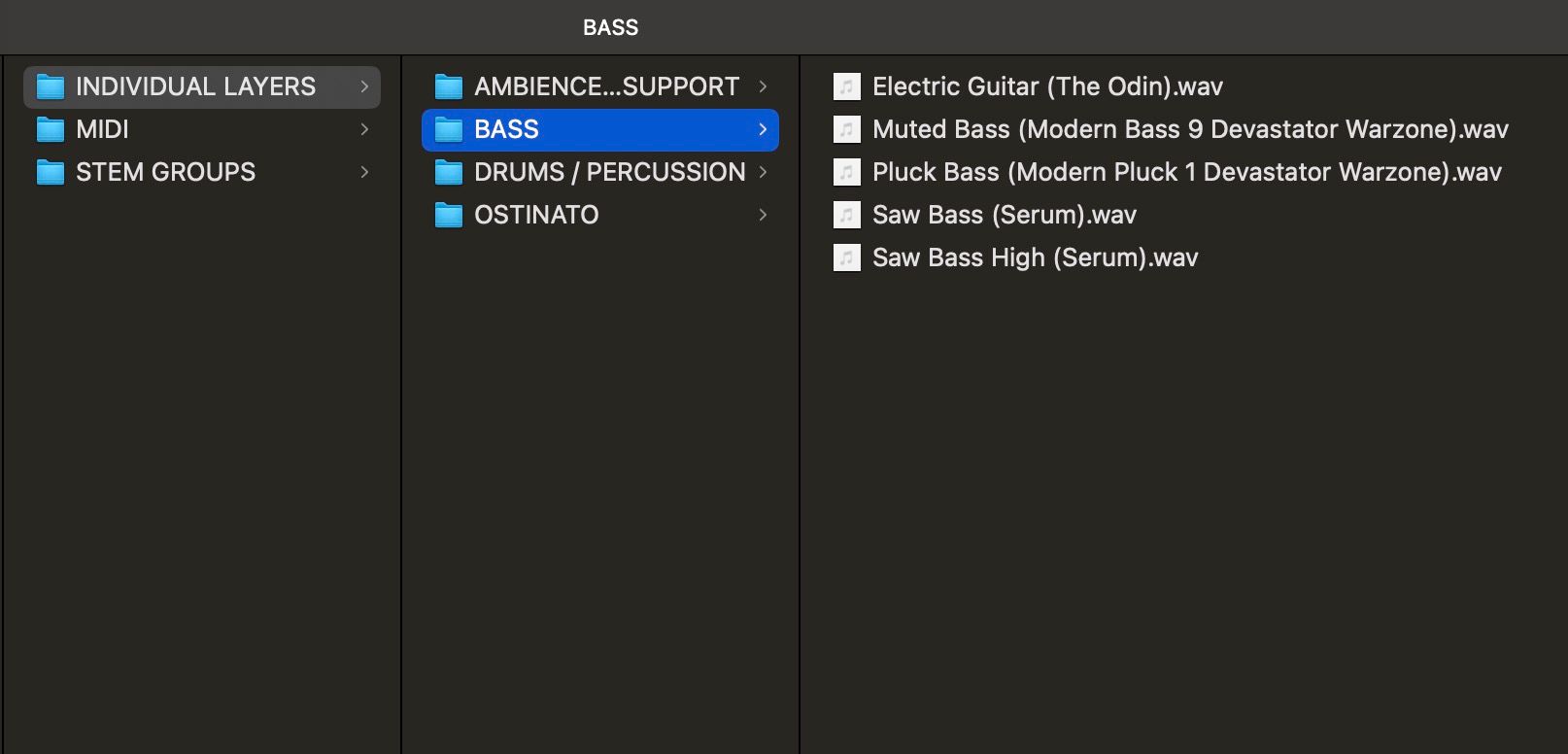Click the MIDI folder icon
Viewport: 1568px width, 754px height.
[x=50, y=129]
